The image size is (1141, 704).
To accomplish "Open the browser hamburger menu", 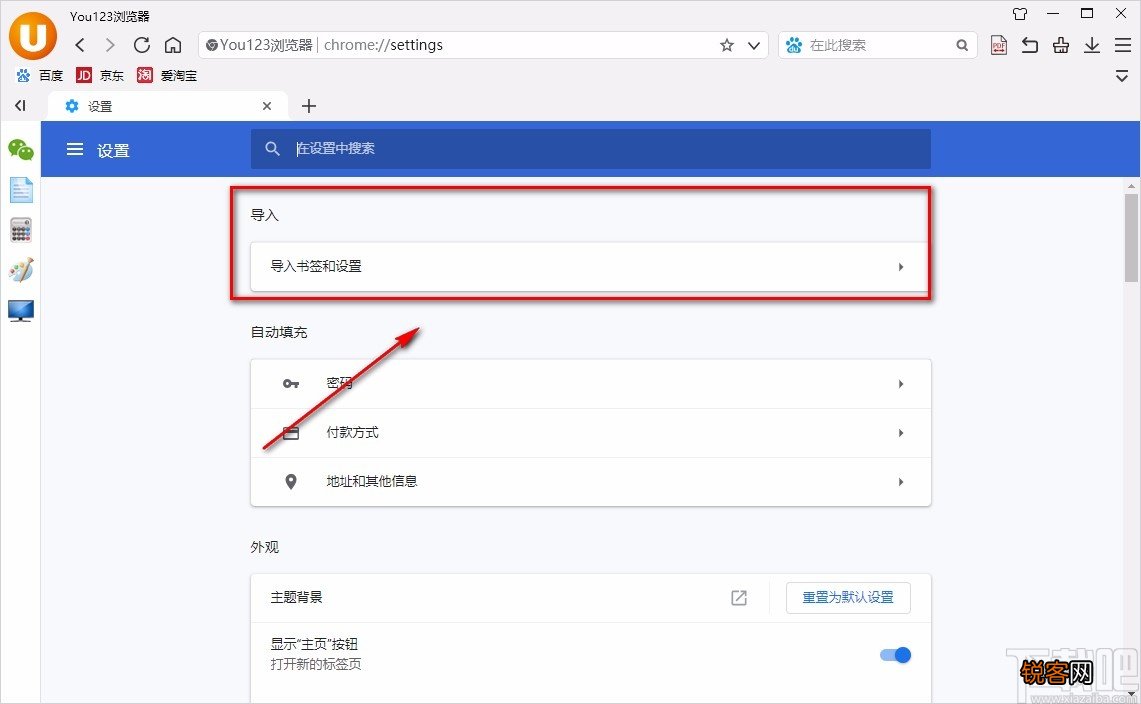I will tap(1123, 45).
